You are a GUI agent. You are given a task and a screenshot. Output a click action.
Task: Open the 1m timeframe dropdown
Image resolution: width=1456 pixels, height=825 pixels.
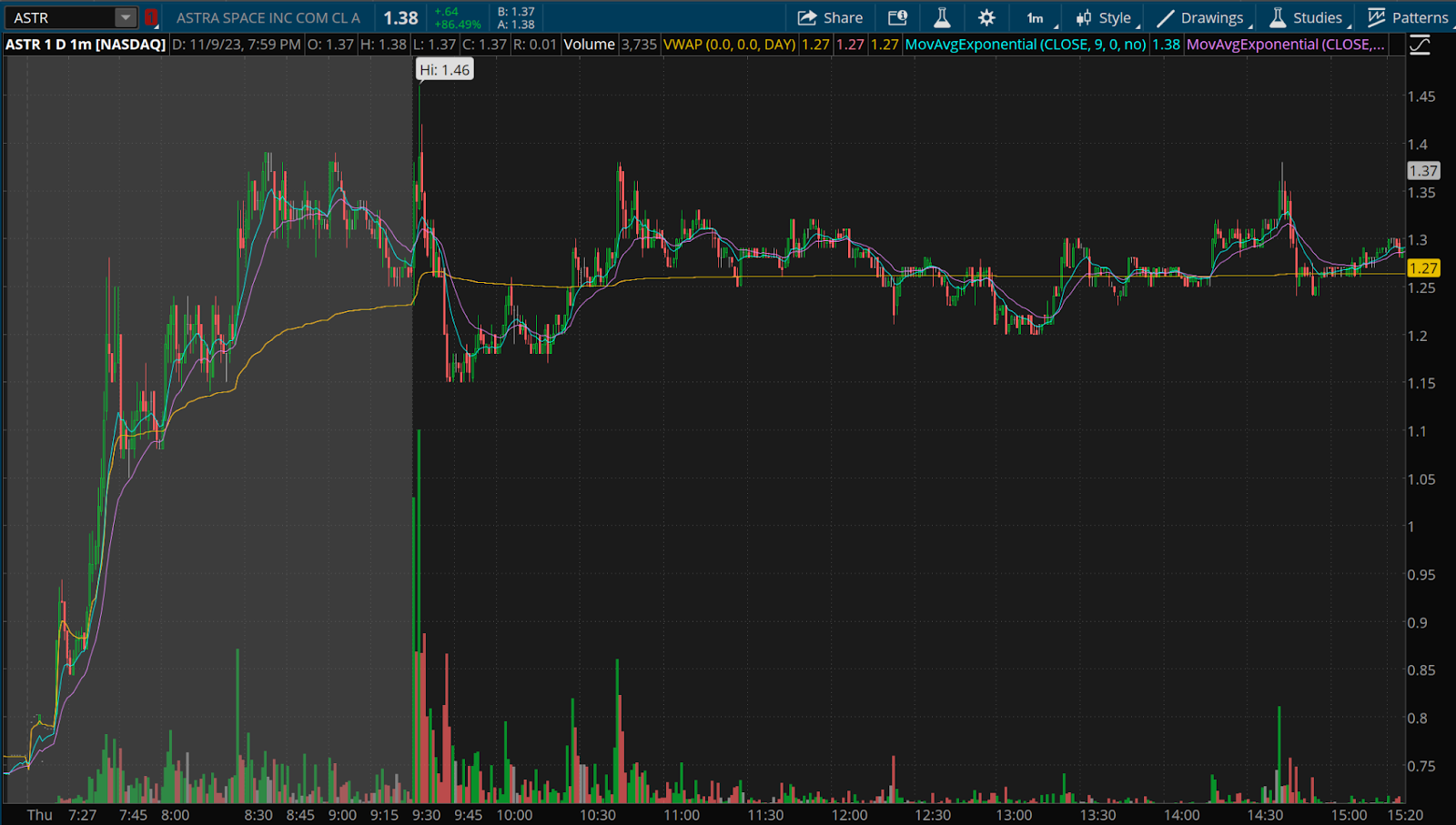(1037, 17)
